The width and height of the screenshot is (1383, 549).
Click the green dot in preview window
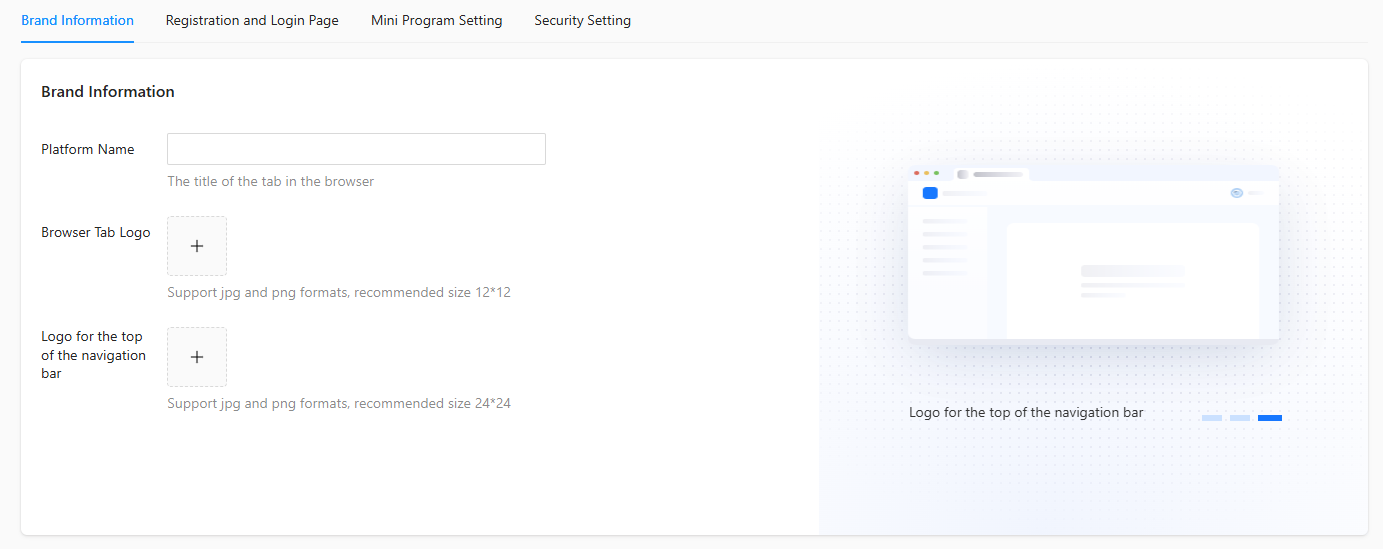(x=936, y=173)
